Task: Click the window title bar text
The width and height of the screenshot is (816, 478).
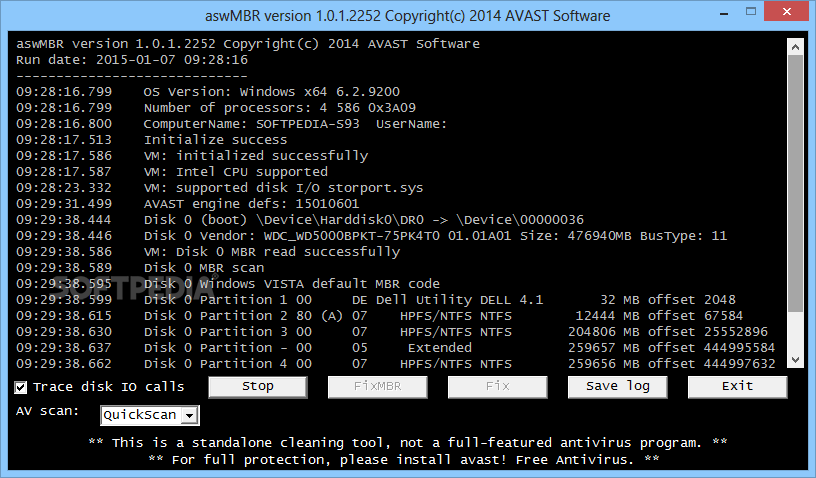Action: pos(407,16)
